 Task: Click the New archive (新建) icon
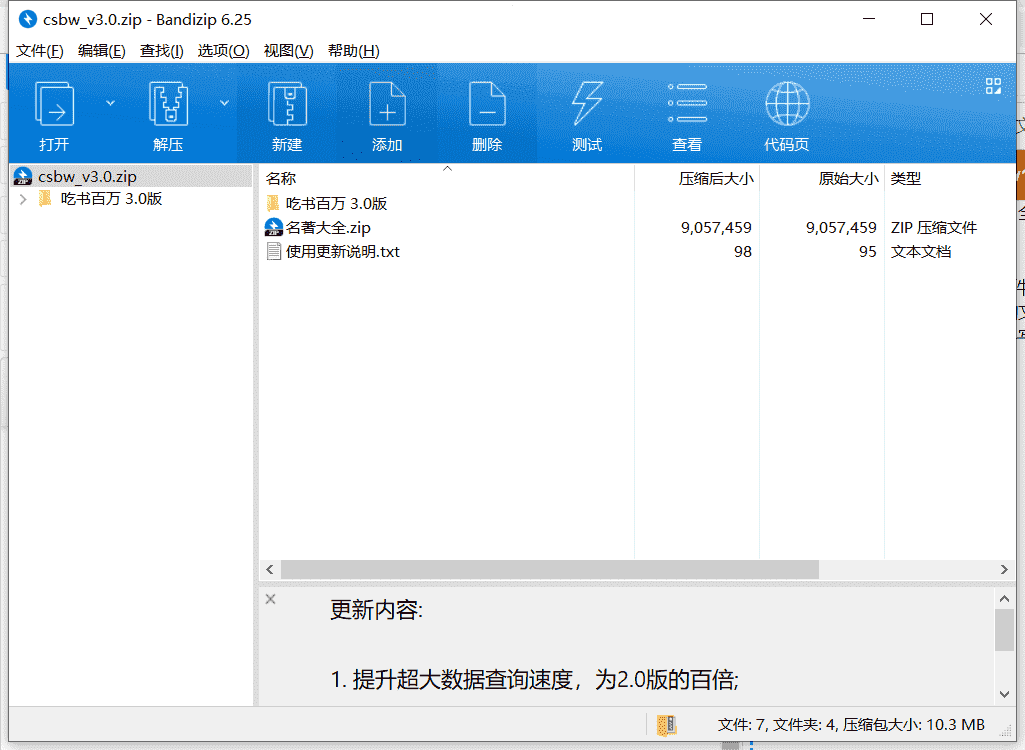[x=287, y=104]
